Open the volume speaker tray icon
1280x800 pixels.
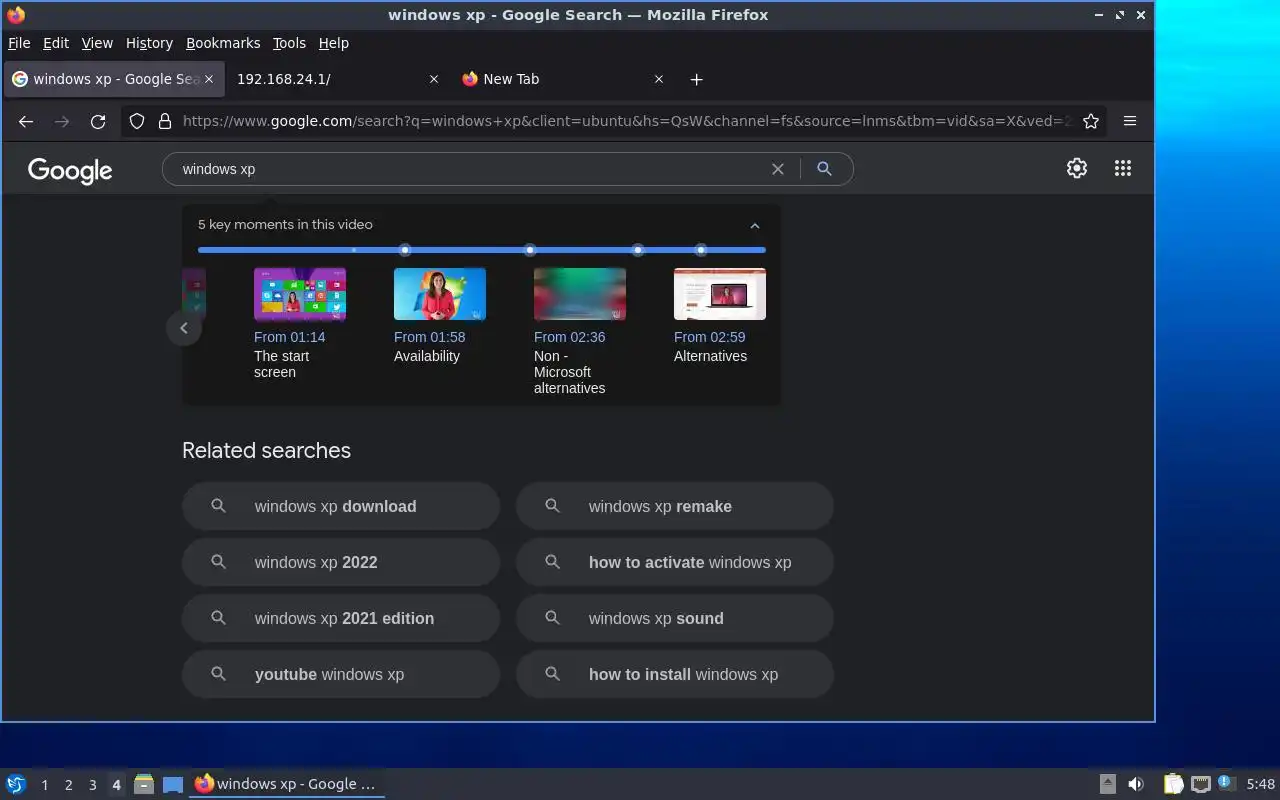[1136, 784]
